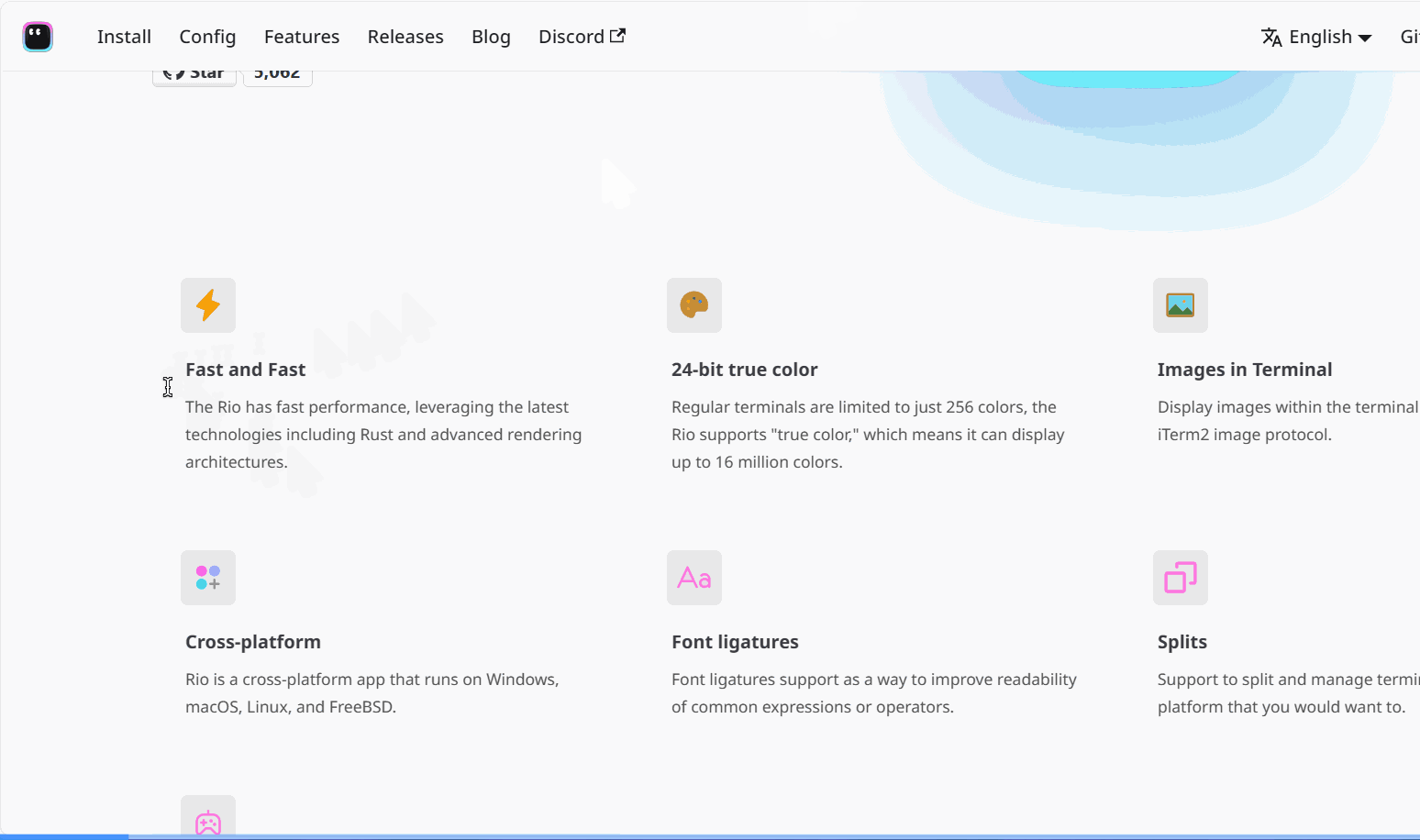Open the Install page
Screen dimensions: 1420x840
(x=124, y=37)
